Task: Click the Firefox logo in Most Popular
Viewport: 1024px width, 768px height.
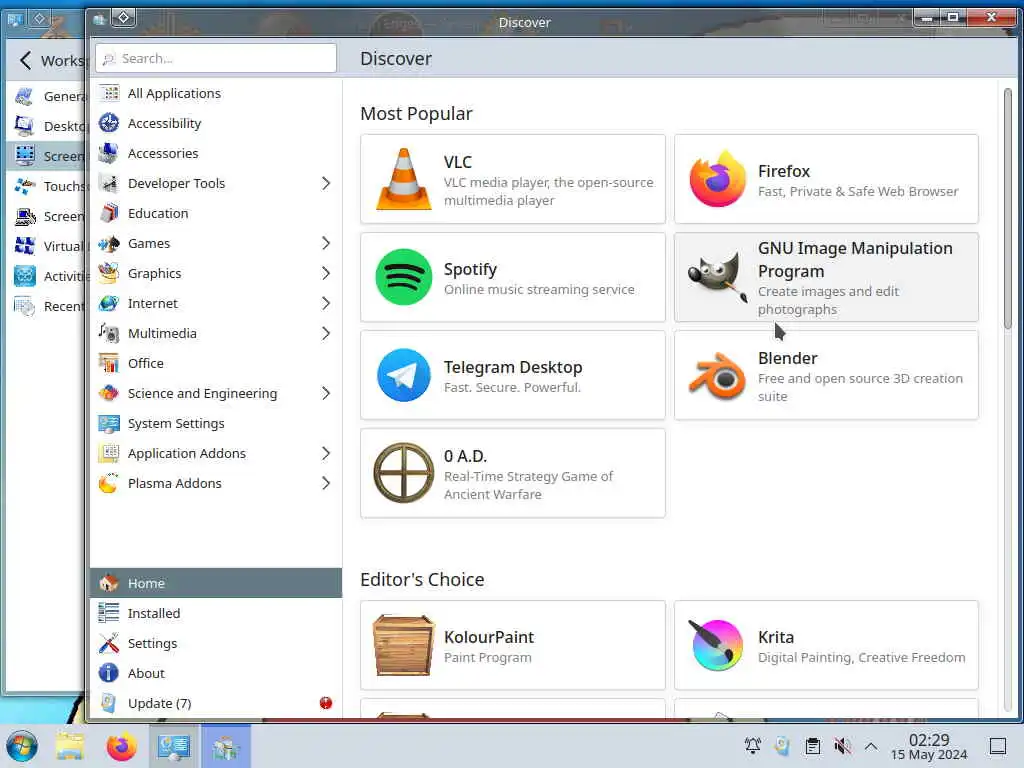Action: [x=717, y=179]
